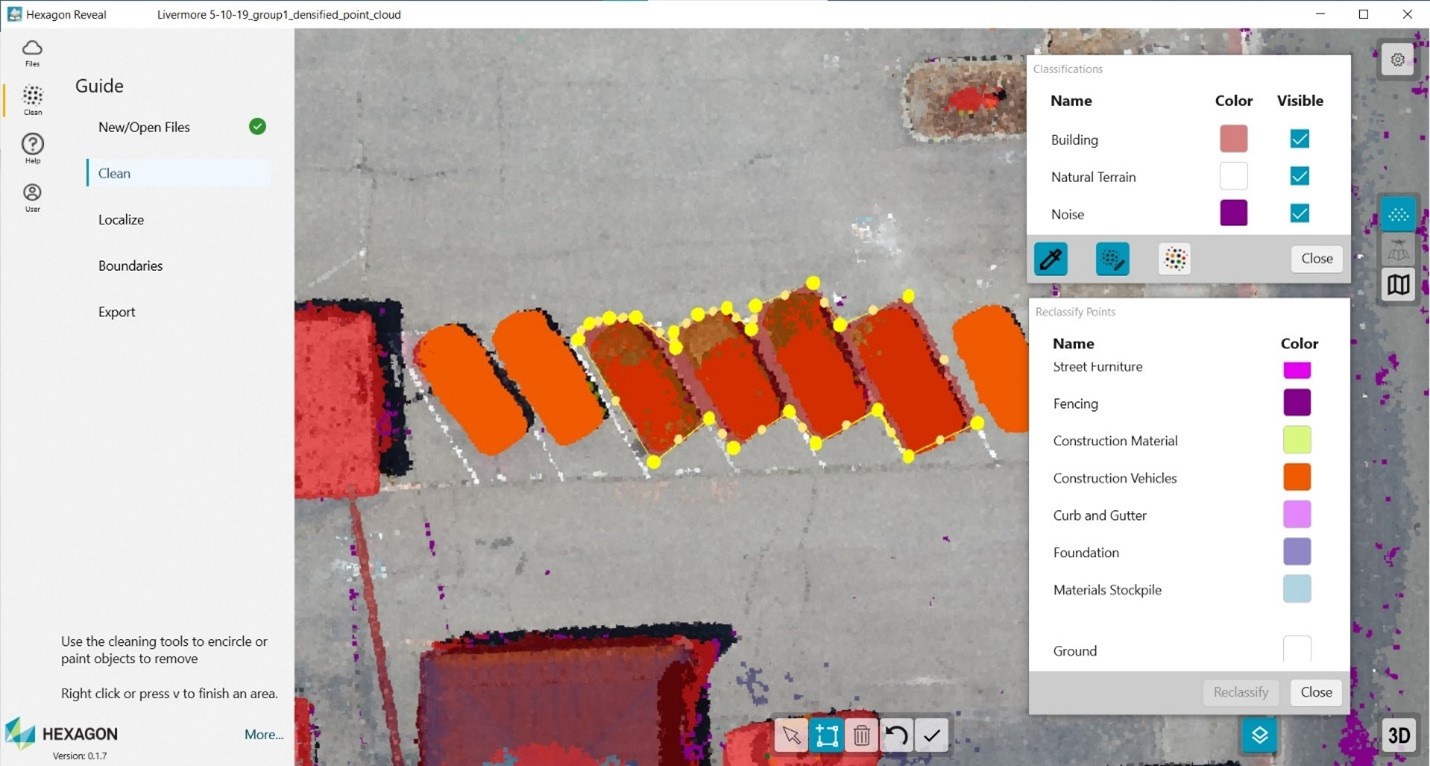Pick the Construction Vehicles orange swatch
1430x766 pixels.
tap(1297, 477)
